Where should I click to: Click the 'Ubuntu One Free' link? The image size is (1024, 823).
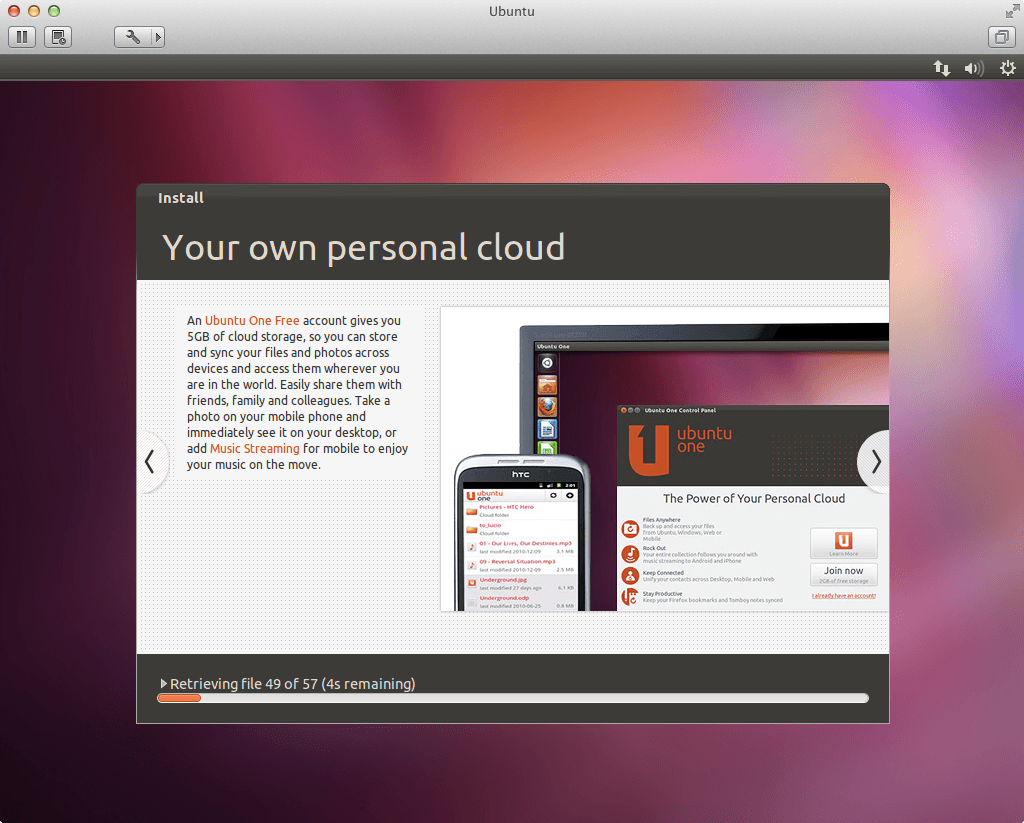coord(252,321)
